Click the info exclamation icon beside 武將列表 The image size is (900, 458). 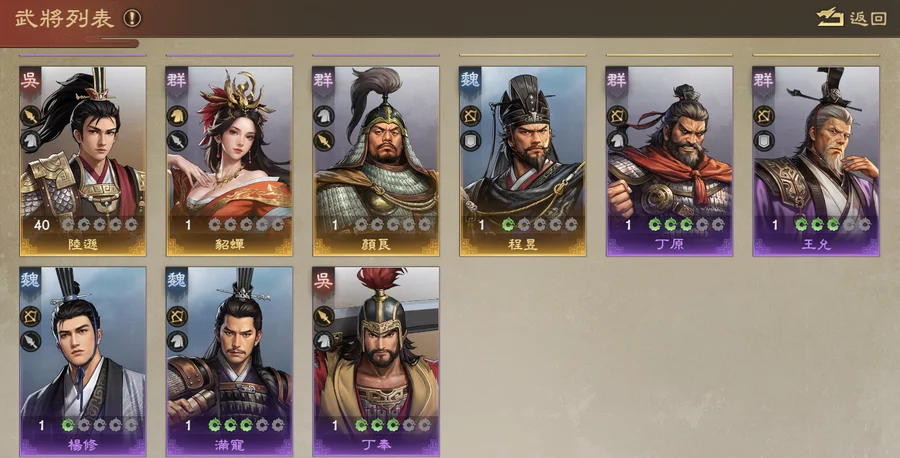point(132,18)
